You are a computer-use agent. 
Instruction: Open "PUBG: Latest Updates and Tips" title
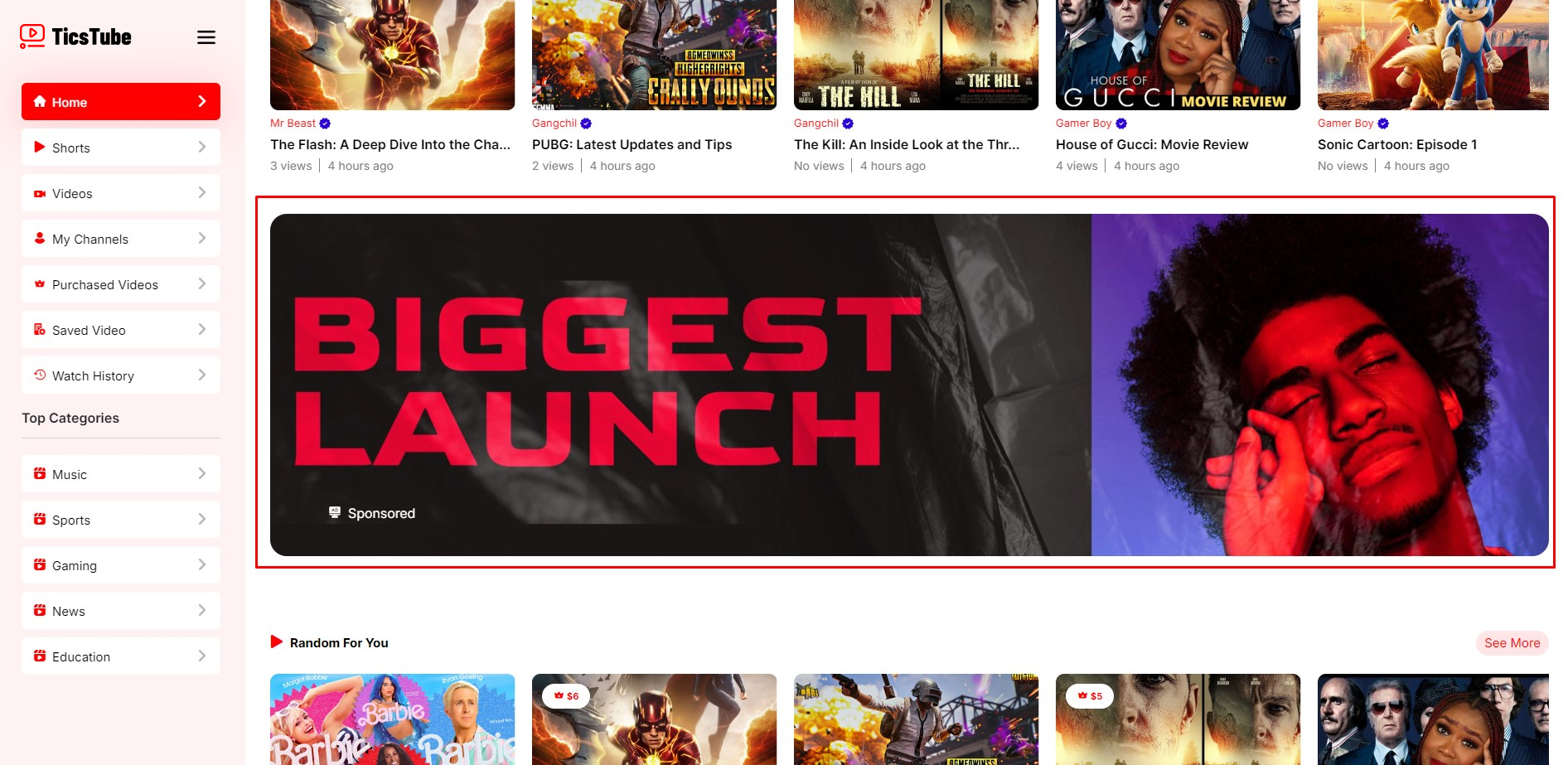coord(632,144)
